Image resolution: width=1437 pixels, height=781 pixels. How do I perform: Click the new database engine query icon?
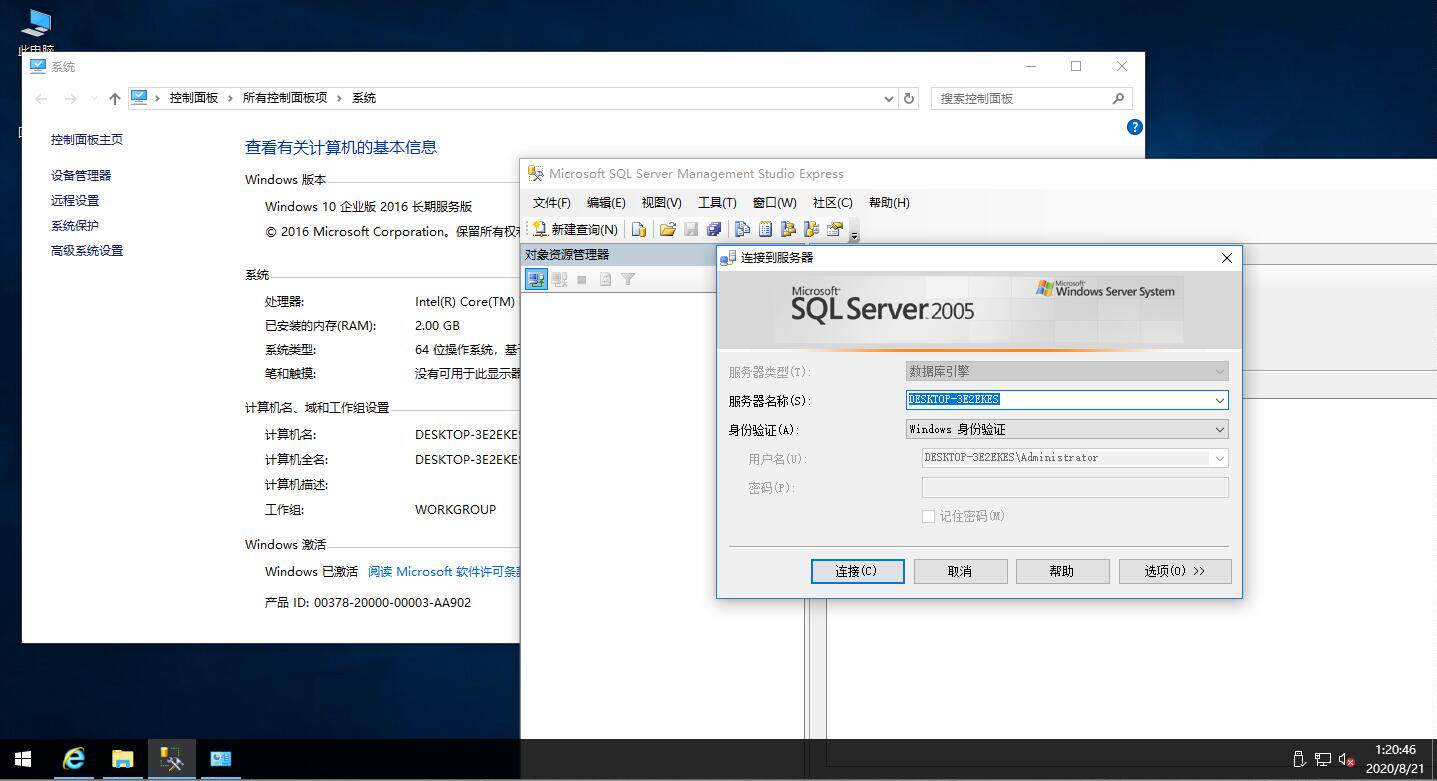pyautogui.click(x=639, y=229)
